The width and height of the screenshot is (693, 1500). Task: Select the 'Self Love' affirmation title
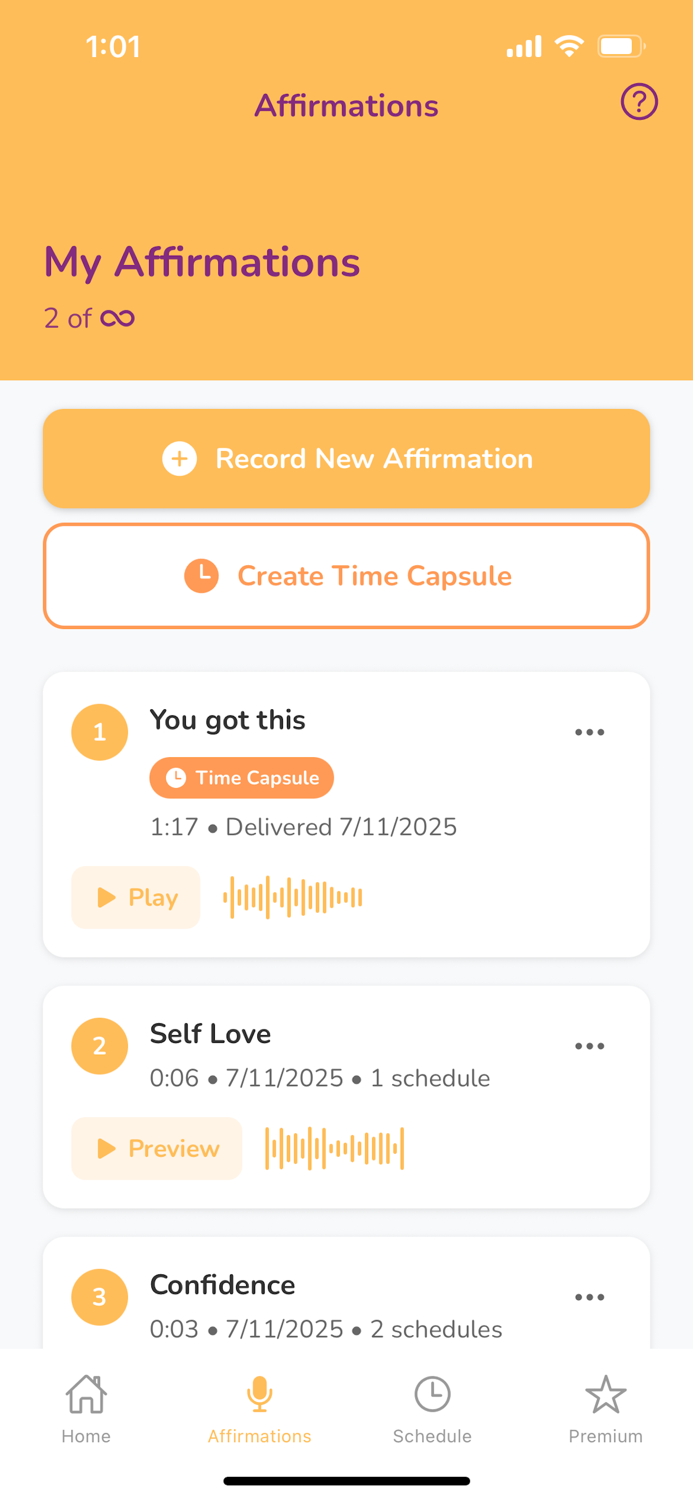(x=210, y=1034)
